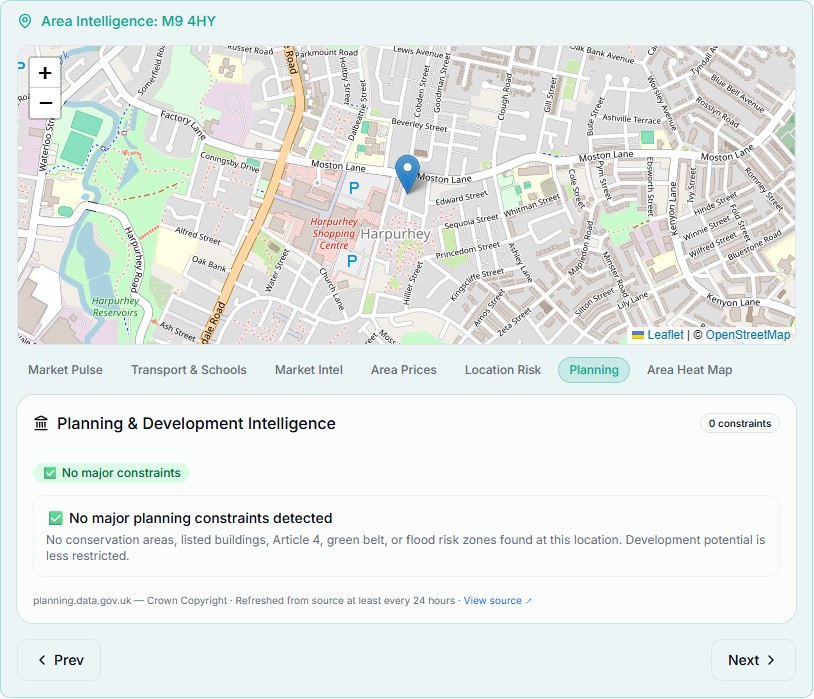Click 'planning.data.gov.uk — Crown Copyright' footer text
Image resolution: width=814 pixels, height=699 pixels.
pos(130,601)
